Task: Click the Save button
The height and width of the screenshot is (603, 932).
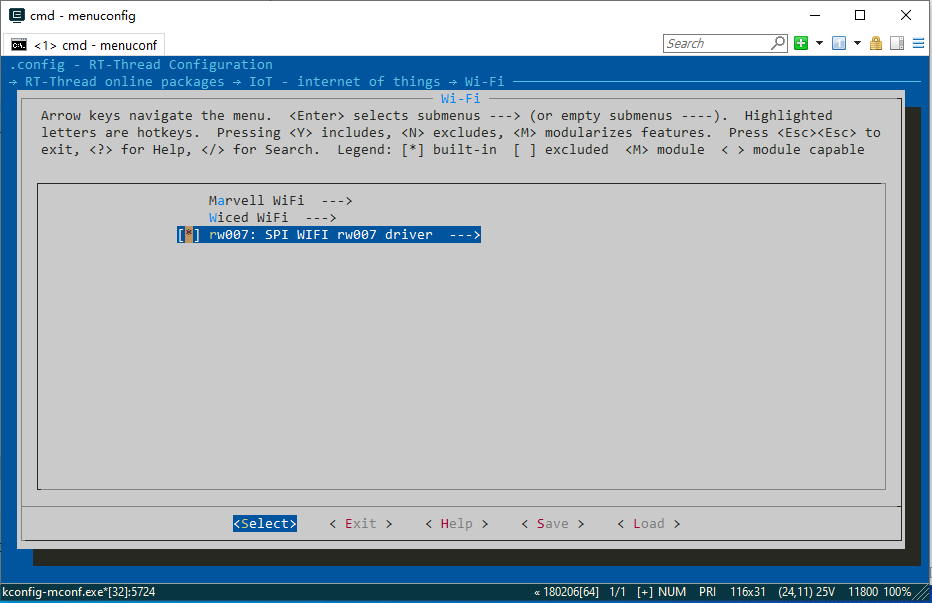Action: 552,524
